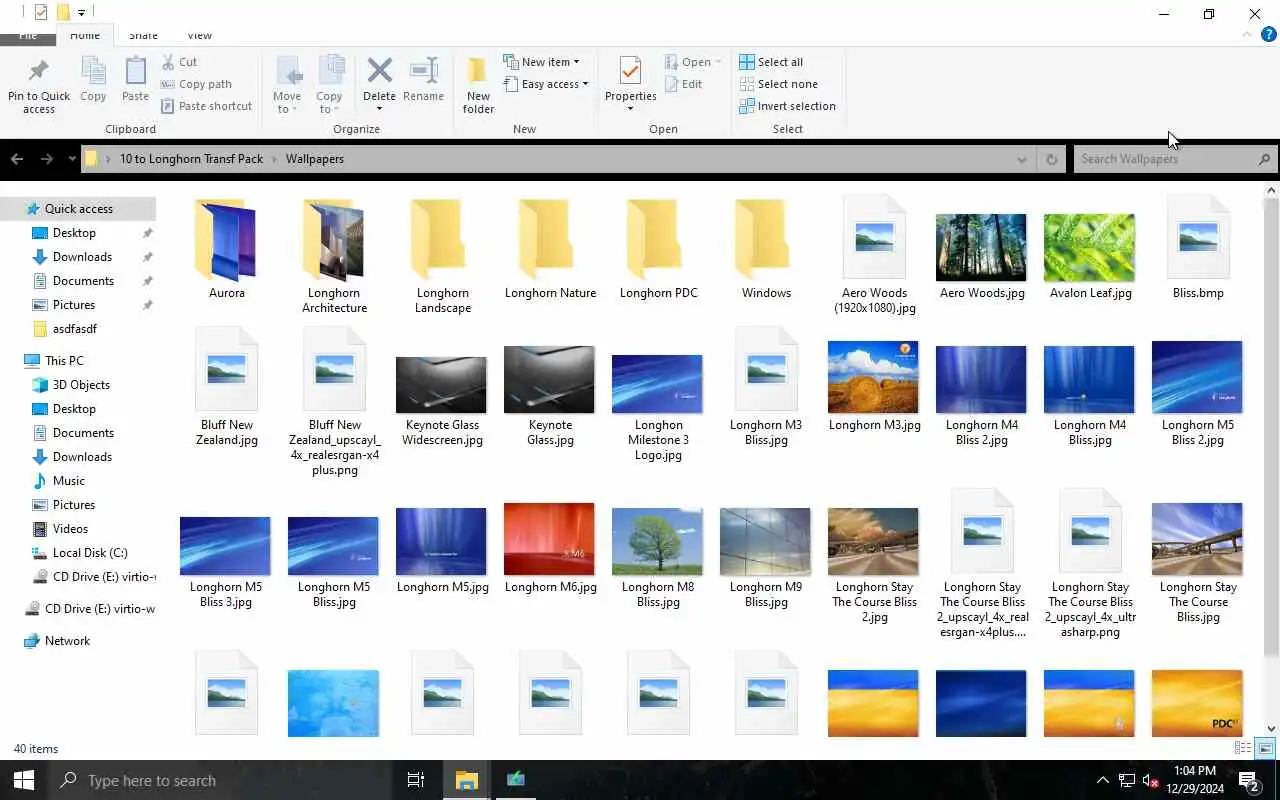The height and width of the screenshot is (800, 1280).
Task: Switch to the Home tab
Action: pos(85,35)
